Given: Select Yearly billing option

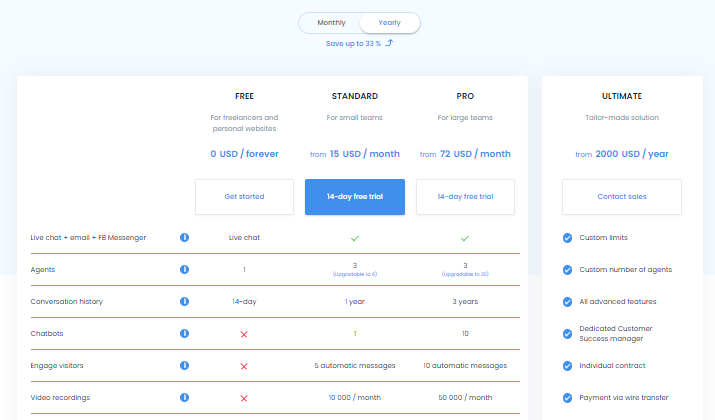Looking at the screenshot, I should pos(389,23).
